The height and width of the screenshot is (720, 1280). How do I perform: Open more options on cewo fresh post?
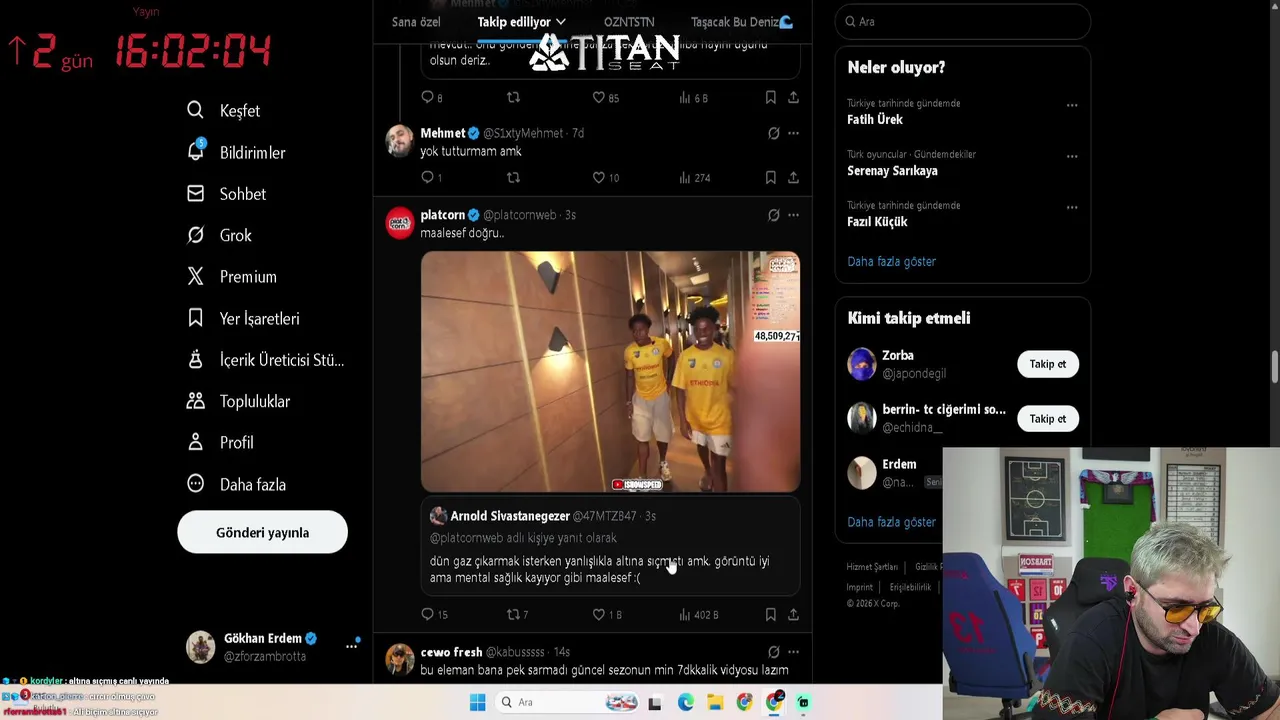click(793, 652)
